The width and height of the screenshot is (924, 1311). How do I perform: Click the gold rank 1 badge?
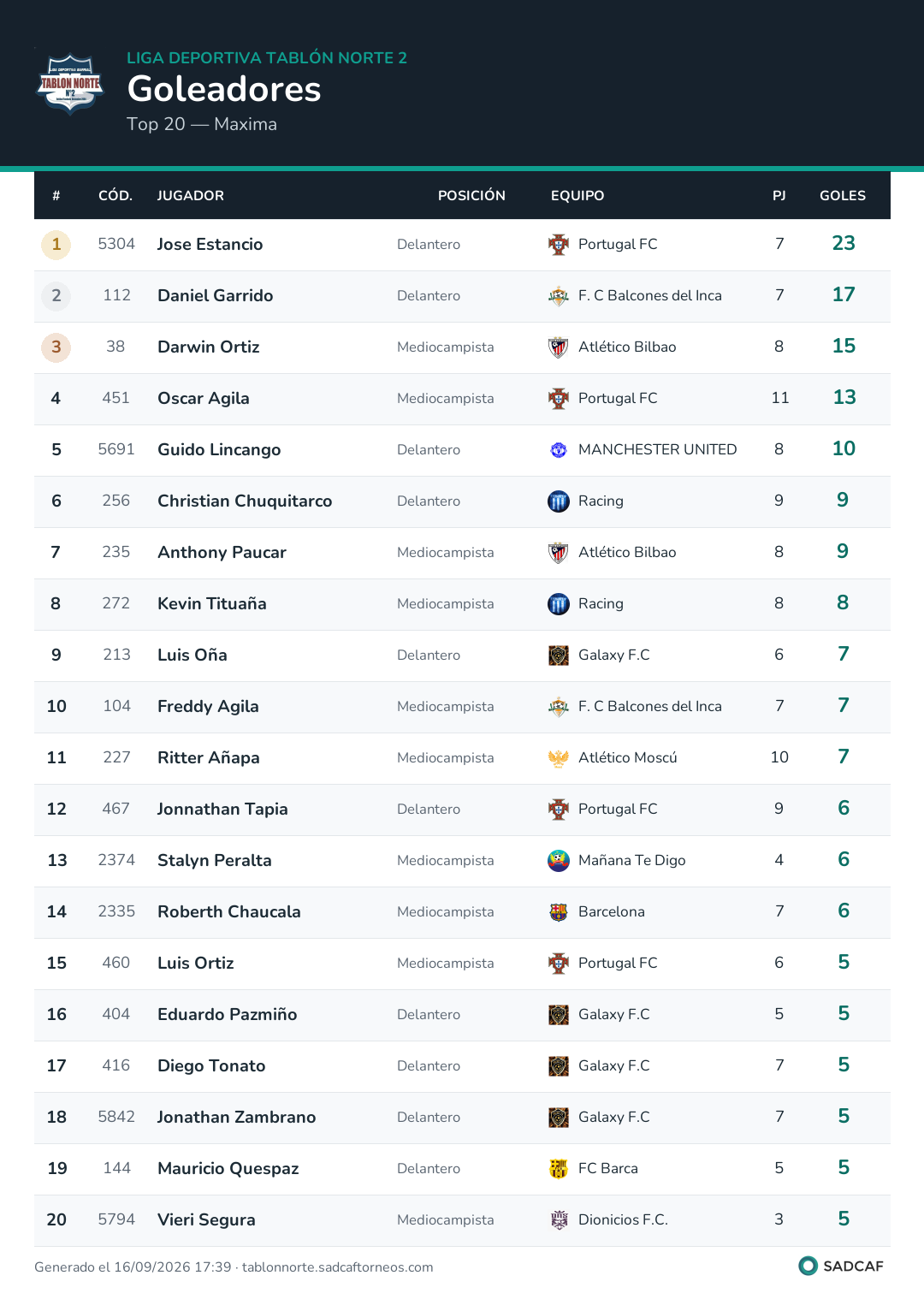tap(56, 245)
